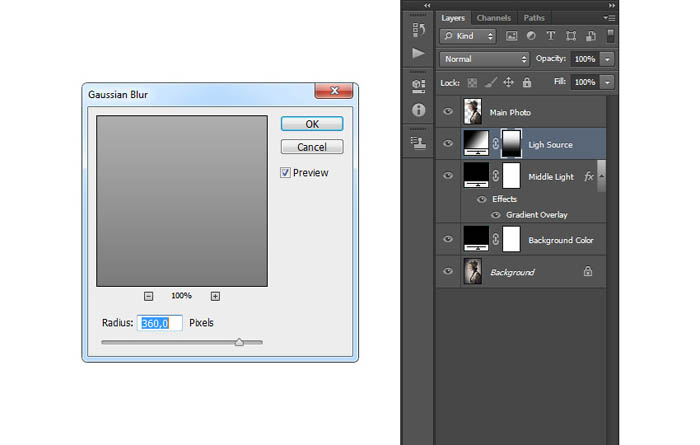The height and width of the screenshot is (445, 700).
Task: Open the Clone Source stamp panel icon
Action: point(418,142)
